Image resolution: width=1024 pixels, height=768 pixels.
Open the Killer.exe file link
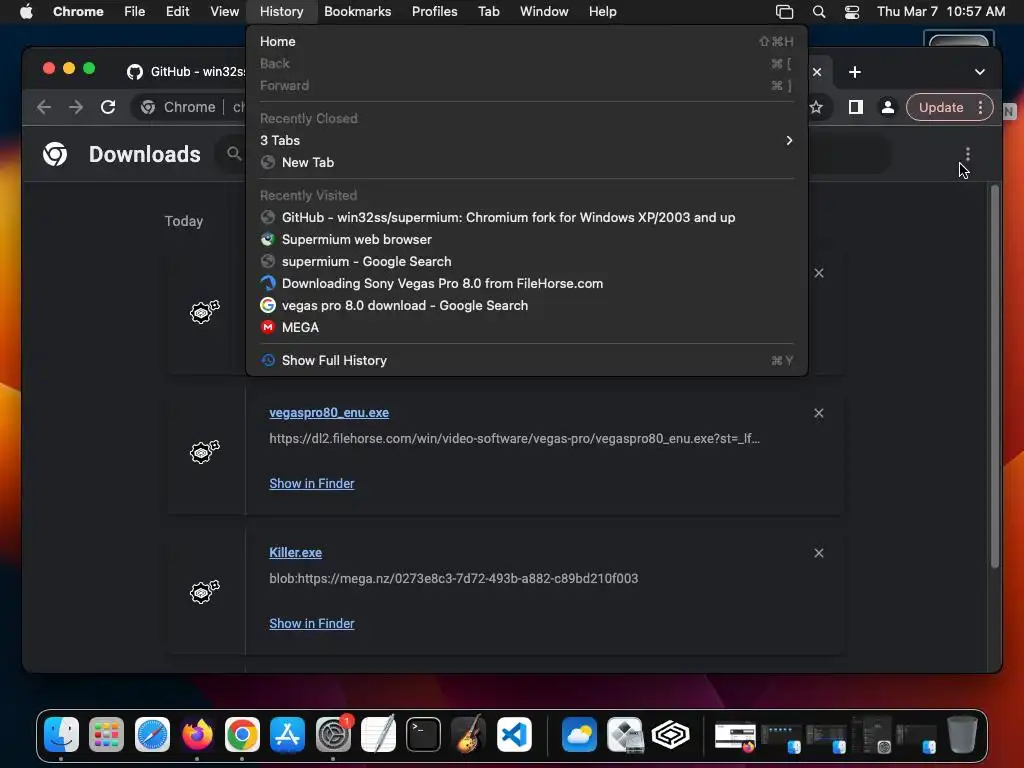tap(295, 552)
